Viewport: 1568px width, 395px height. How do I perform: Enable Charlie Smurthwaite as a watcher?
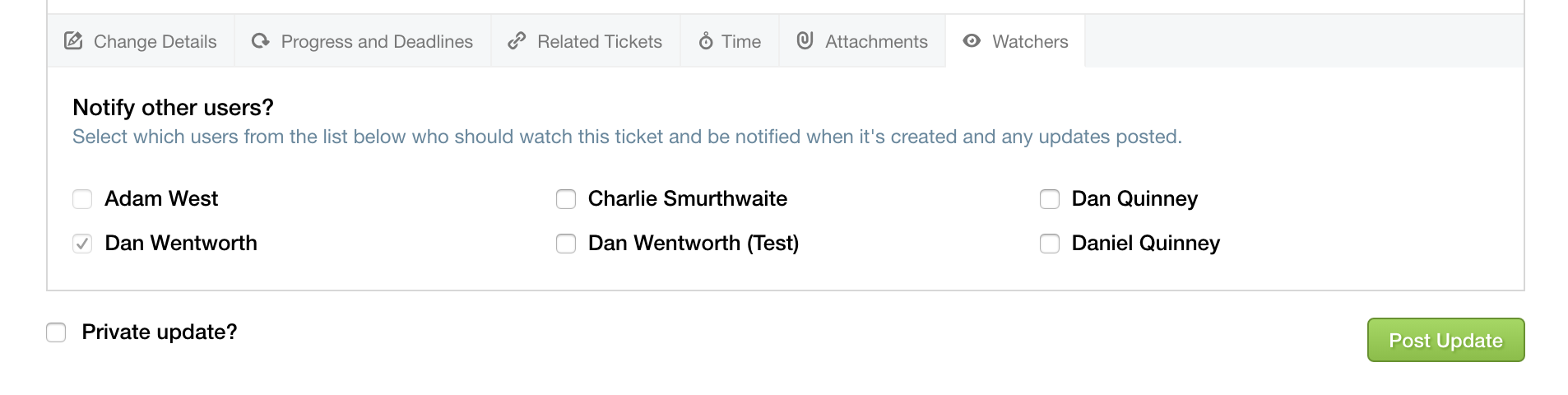click(x=566, y=199)
